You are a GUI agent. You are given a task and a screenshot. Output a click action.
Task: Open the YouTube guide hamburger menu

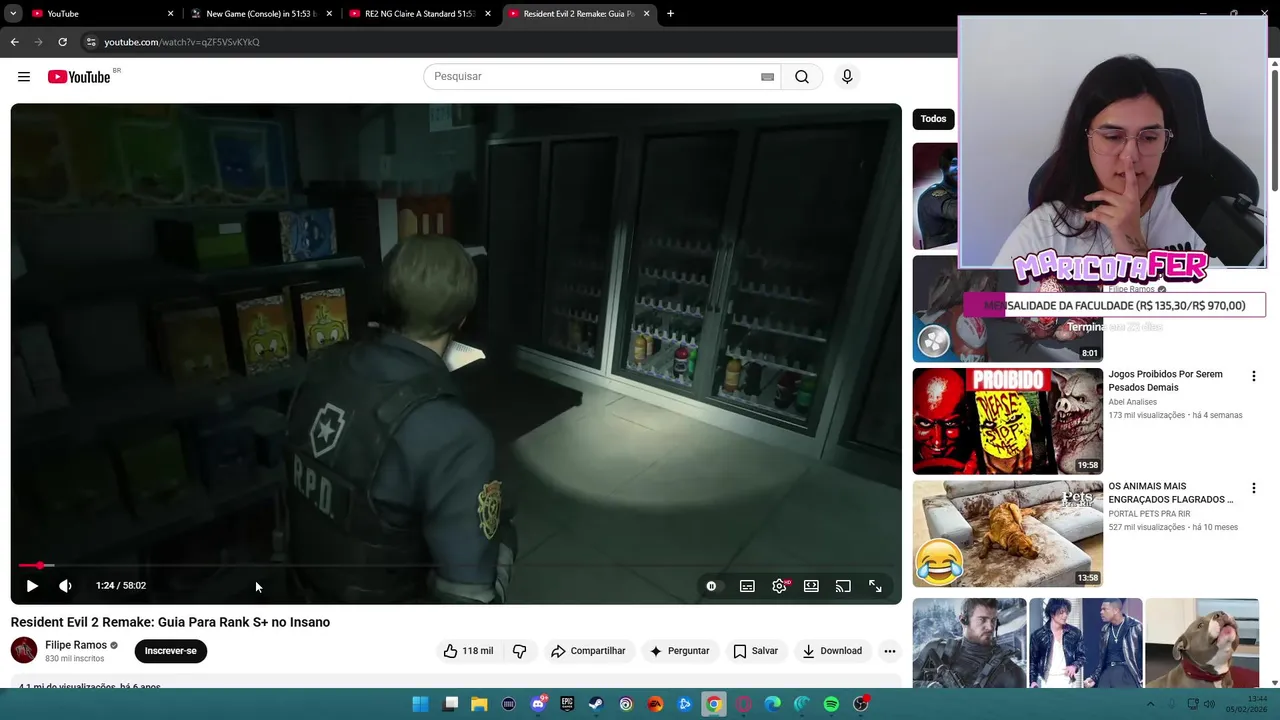pyautogui.click(x=24, y=77)
